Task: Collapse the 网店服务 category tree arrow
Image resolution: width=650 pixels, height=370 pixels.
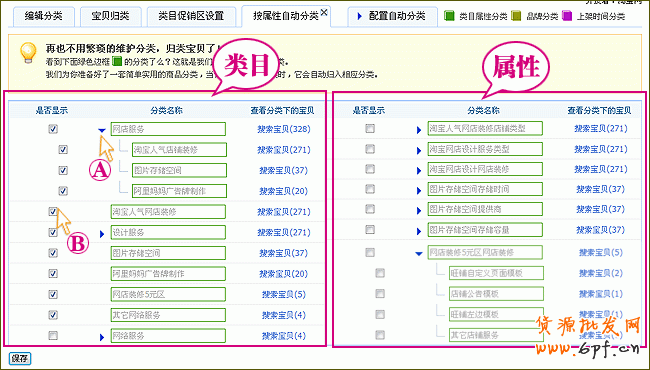Action: pyautogui.click(x=102, y=130)
